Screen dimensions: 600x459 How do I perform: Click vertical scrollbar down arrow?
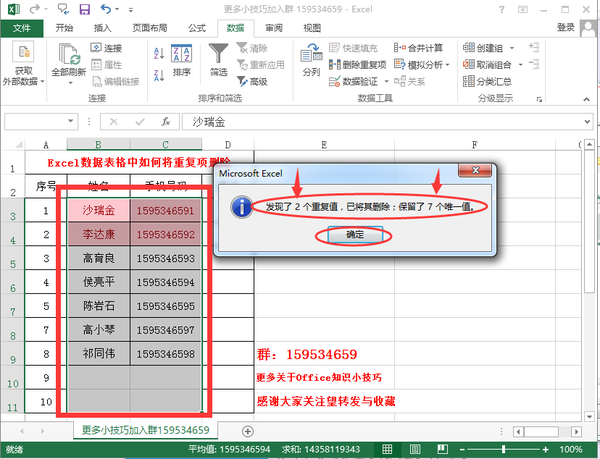coord(589,416)
